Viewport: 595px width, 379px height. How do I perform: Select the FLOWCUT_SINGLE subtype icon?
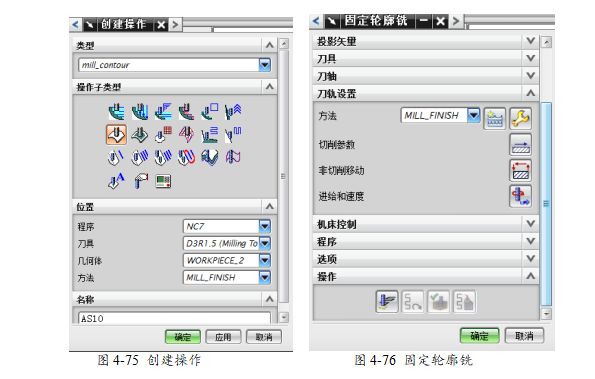(x=116, y=157)
